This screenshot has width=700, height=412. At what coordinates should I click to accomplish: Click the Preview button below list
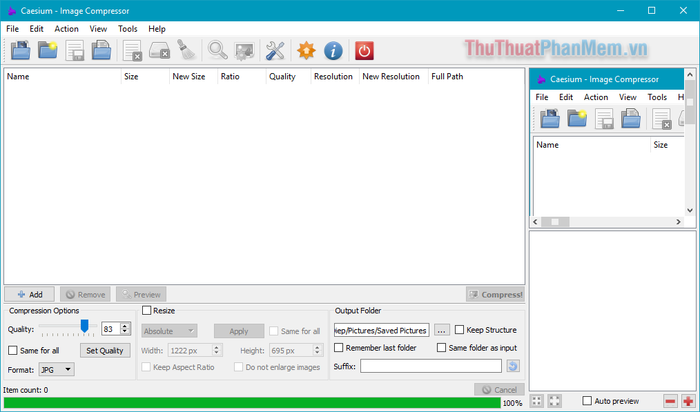tap(141, 294)
